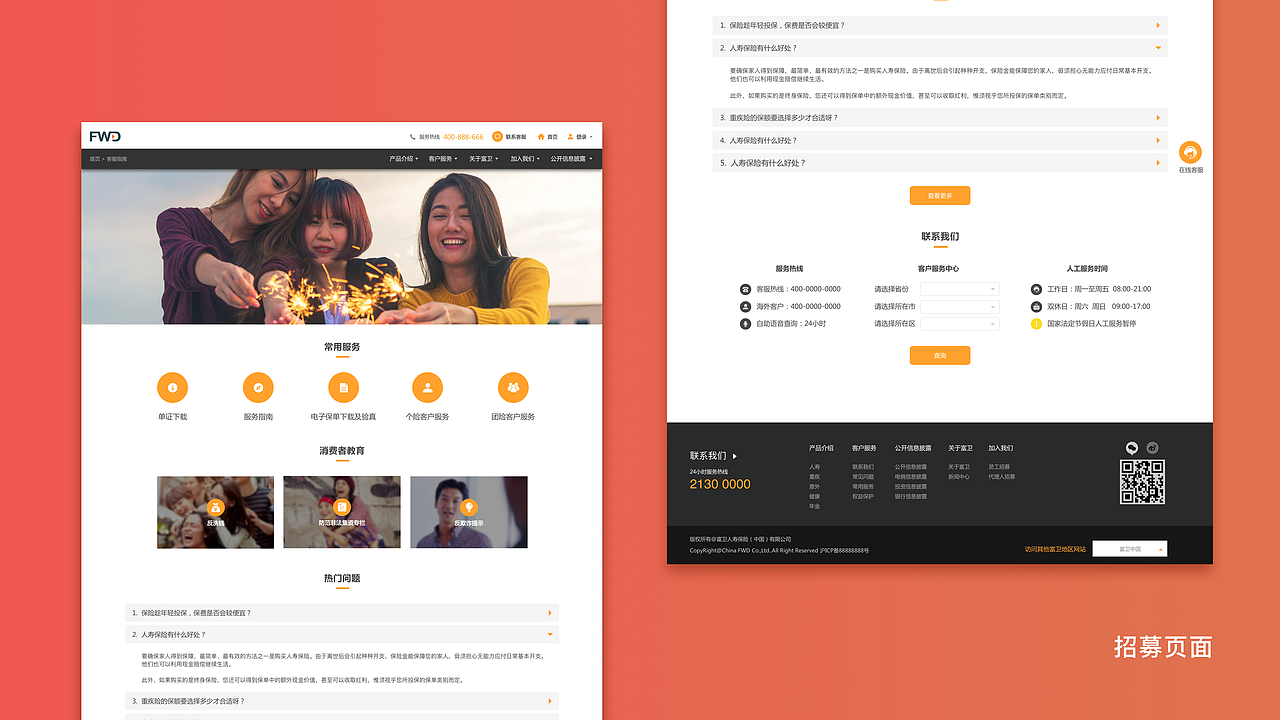1280x720 pixels.
Task: Expand right page question 1 保险趁年轻投保
Action: point(940,25)
